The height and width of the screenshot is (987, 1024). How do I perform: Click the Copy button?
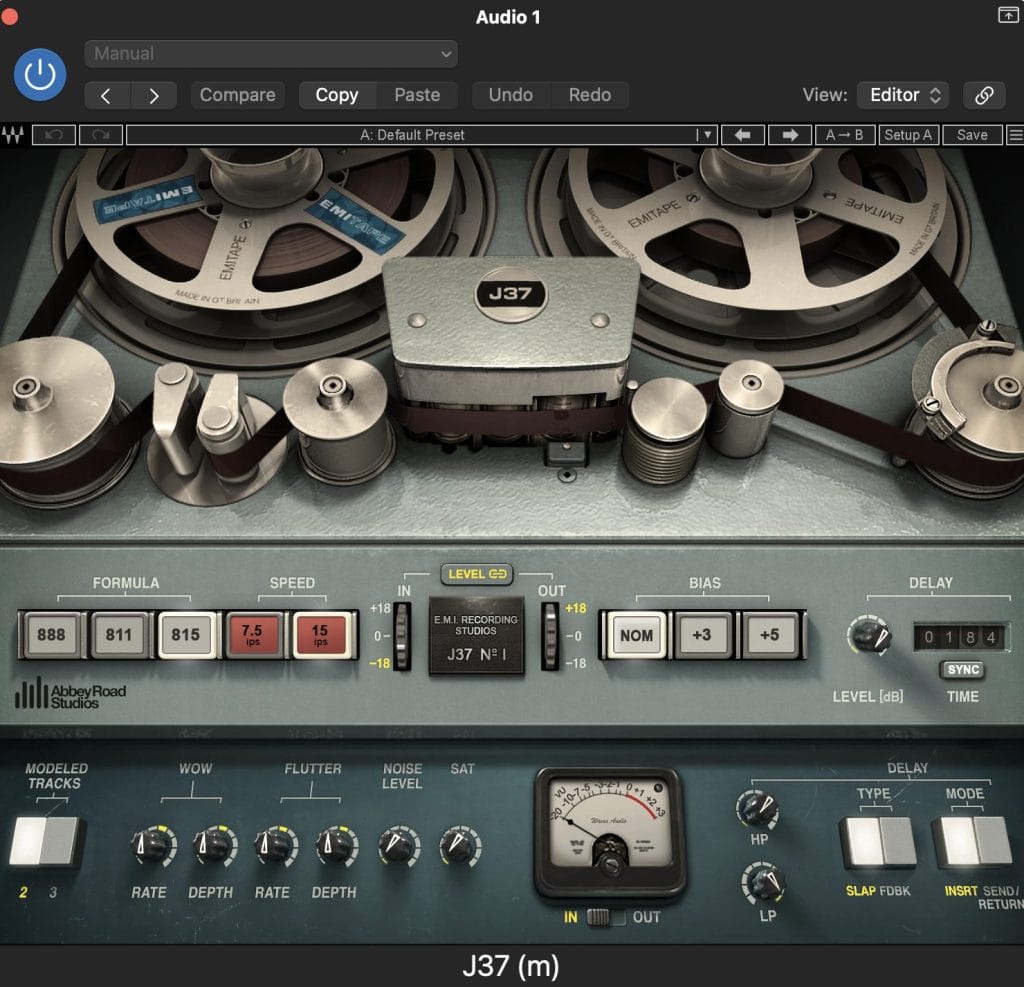[337, 95]
